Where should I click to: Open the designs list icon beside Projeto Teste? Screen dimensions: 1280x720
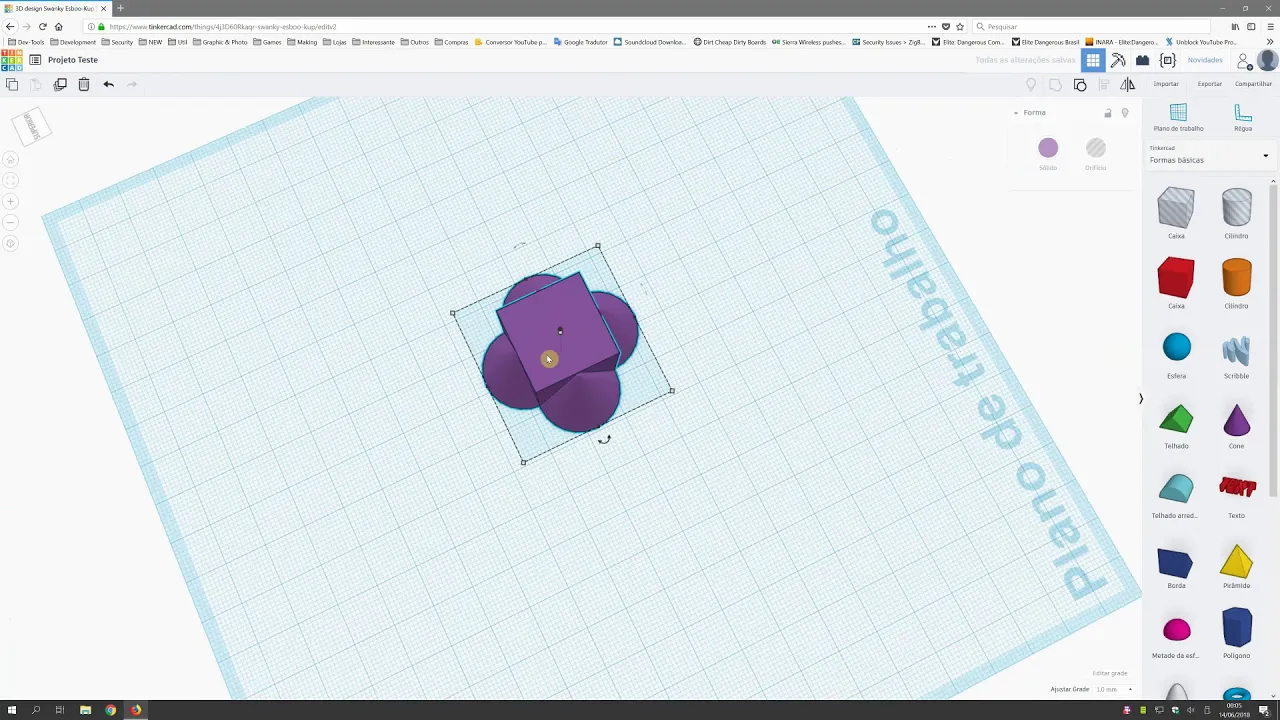(35, 60)
